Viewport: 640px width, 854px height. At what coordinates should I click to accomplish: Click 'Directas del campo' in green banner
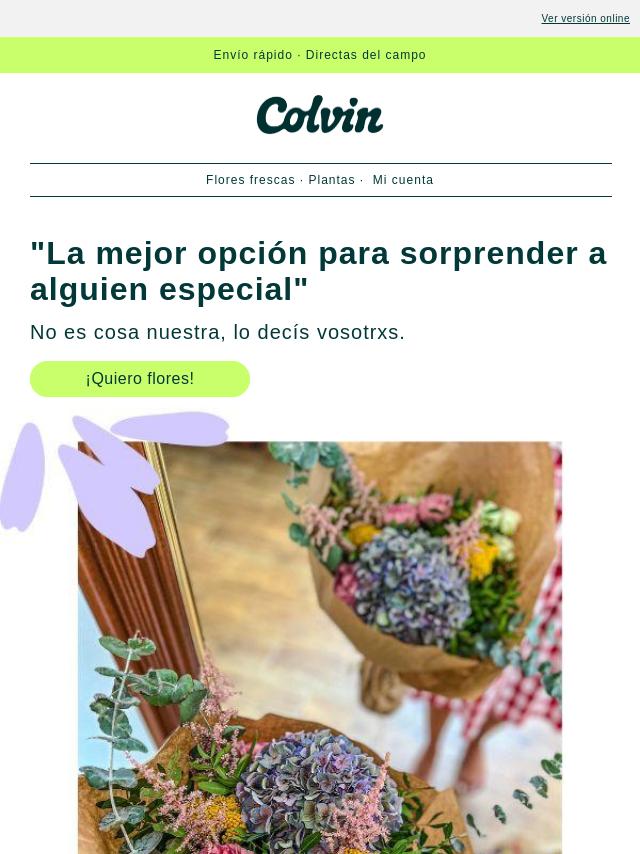(x=365, y=55)
